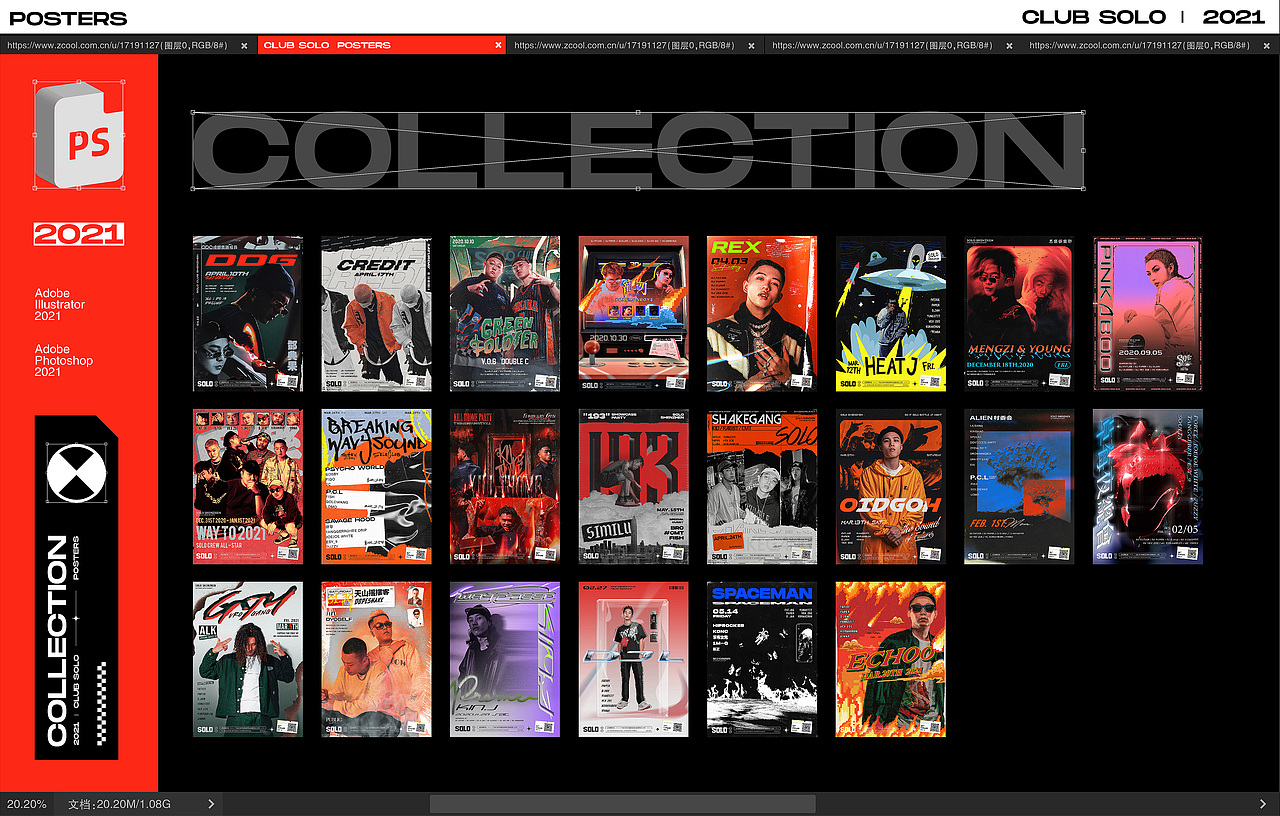The width and height of the screenshot is (1280, 816).
Task: Close the CLUB SOLO POSTERS tab
Action: tap(498, 45)
